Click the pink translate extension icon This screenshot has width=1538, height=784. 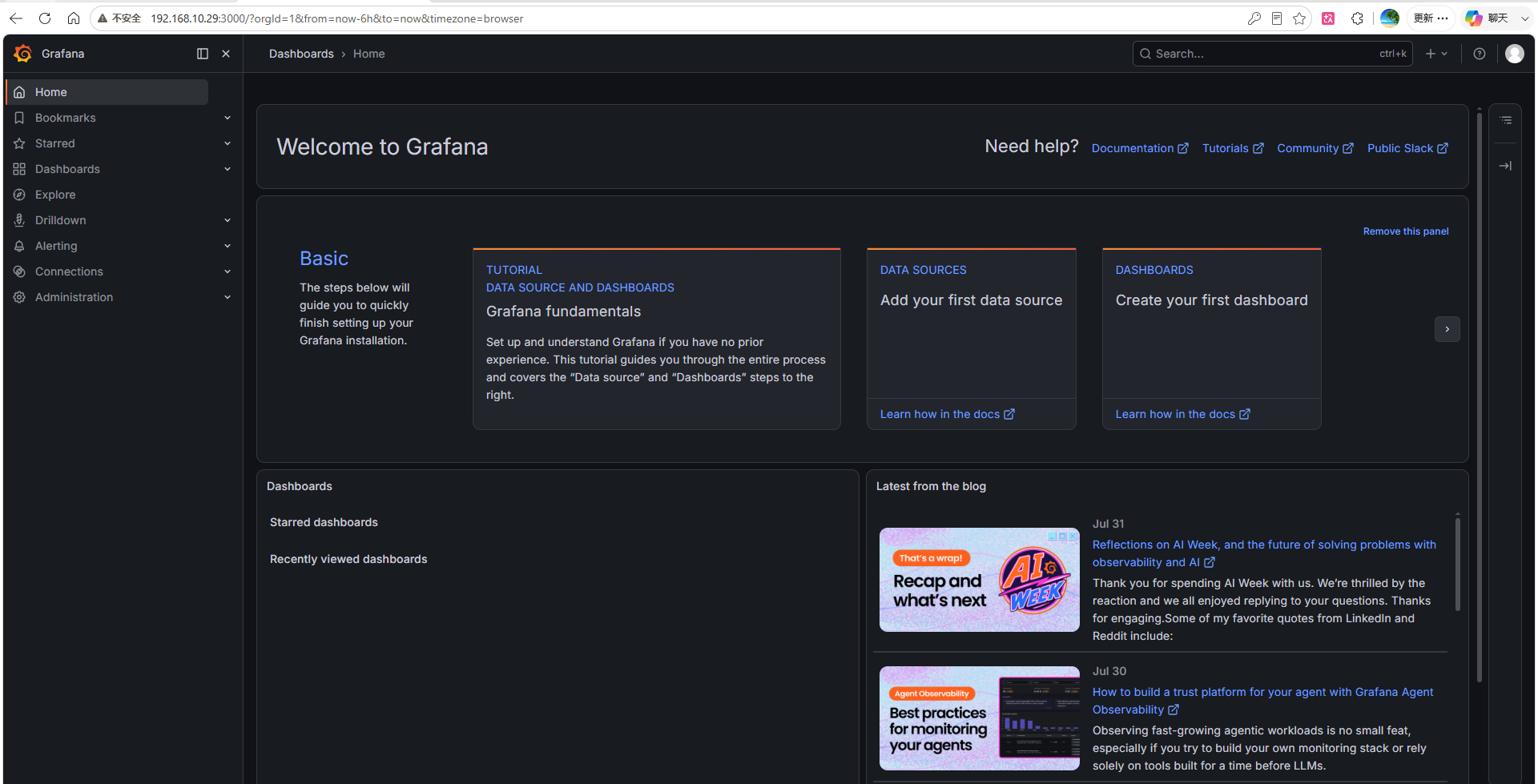(1328, 18)
